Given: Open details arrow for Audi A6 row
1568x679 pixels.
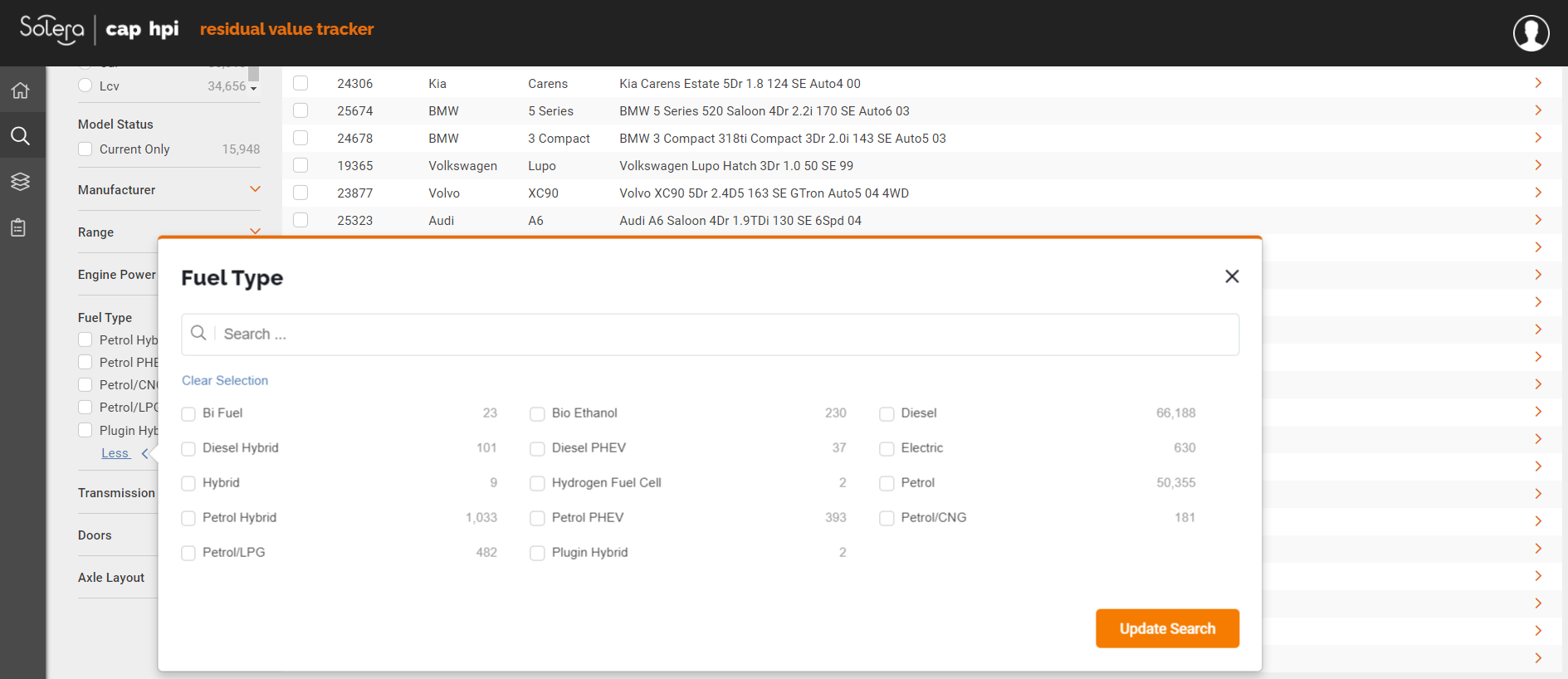Looking at the screenshot, I should click(x=1538, y=220).
